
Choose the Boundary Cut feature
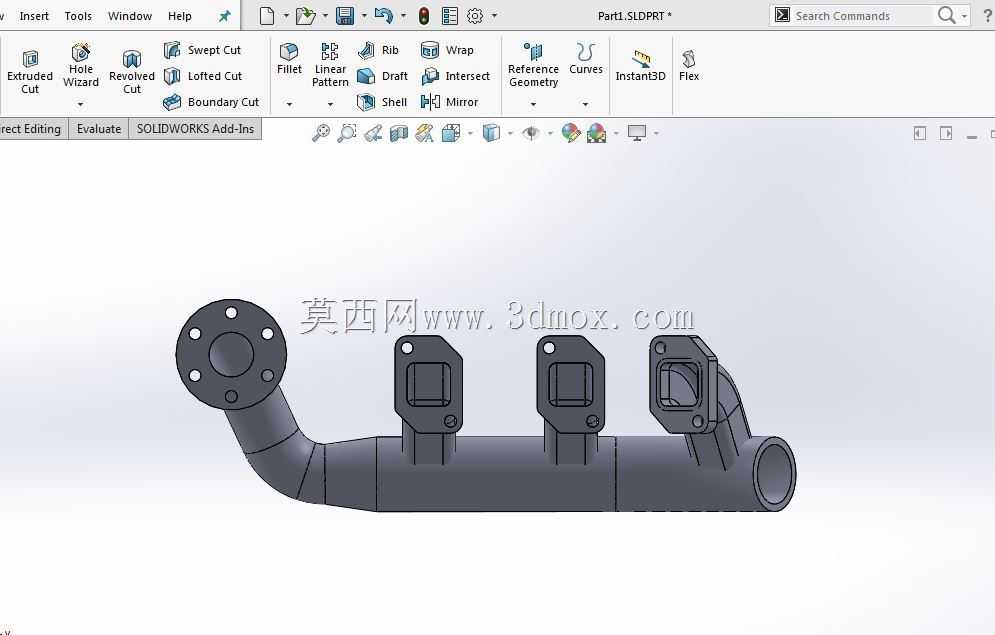click(x=211, y=101)
